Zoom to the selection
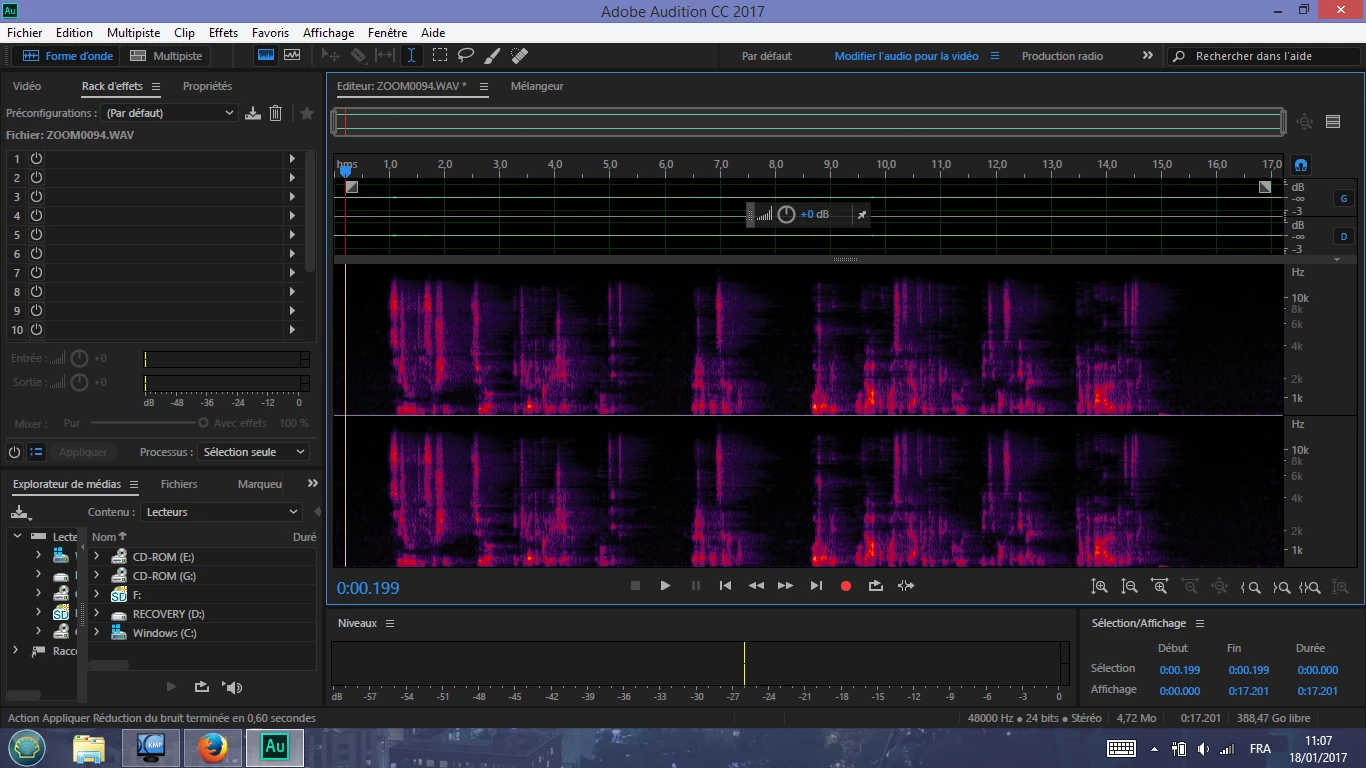Viewport: 1366px width, 768px height. tap(1311, 587)
